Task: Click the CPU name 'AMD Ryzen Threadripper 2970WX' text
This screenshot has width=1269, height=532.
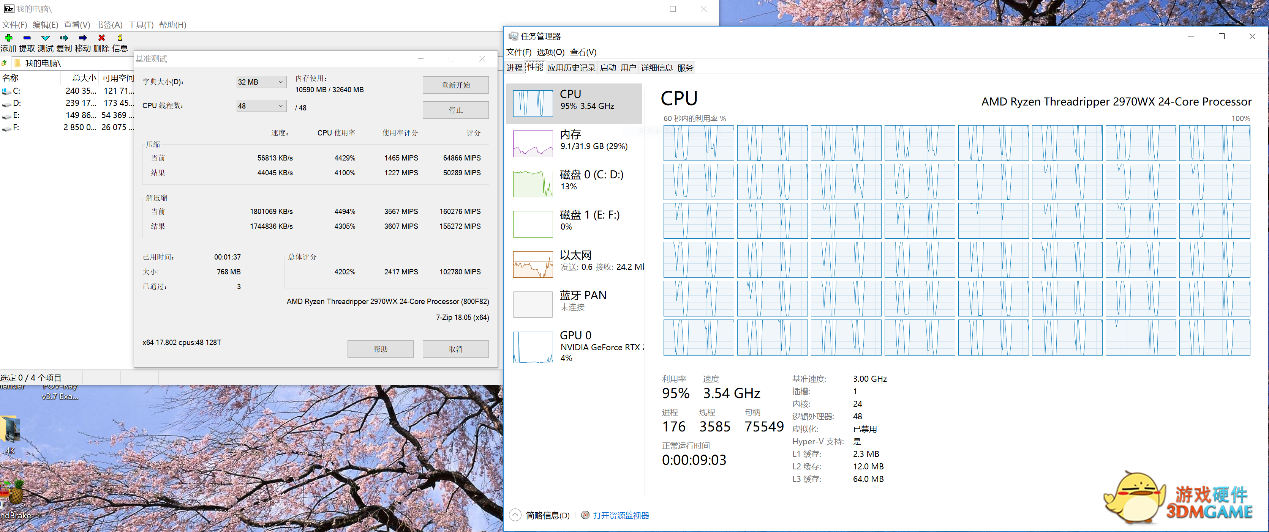Action: click(x=1116, y=101)
